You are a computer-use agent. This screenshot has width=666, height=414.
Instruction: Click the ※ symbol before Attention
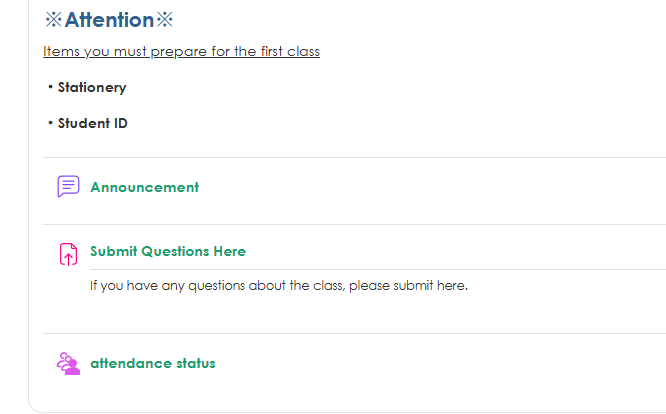53,20
